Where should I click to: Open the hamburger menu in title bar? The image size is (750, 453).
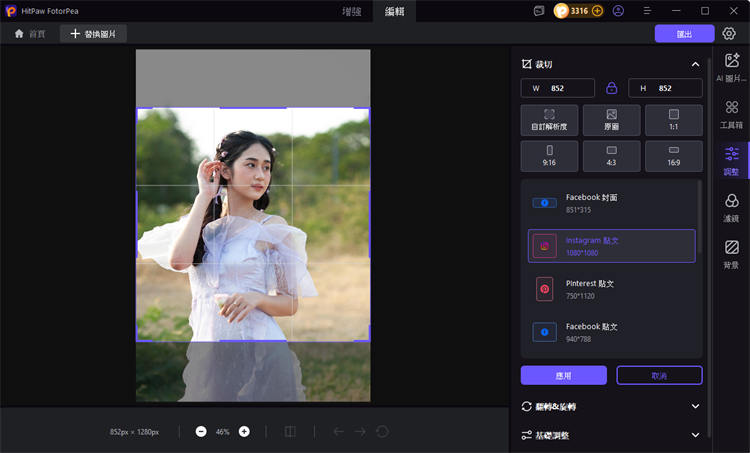click(x=647, y=11)
